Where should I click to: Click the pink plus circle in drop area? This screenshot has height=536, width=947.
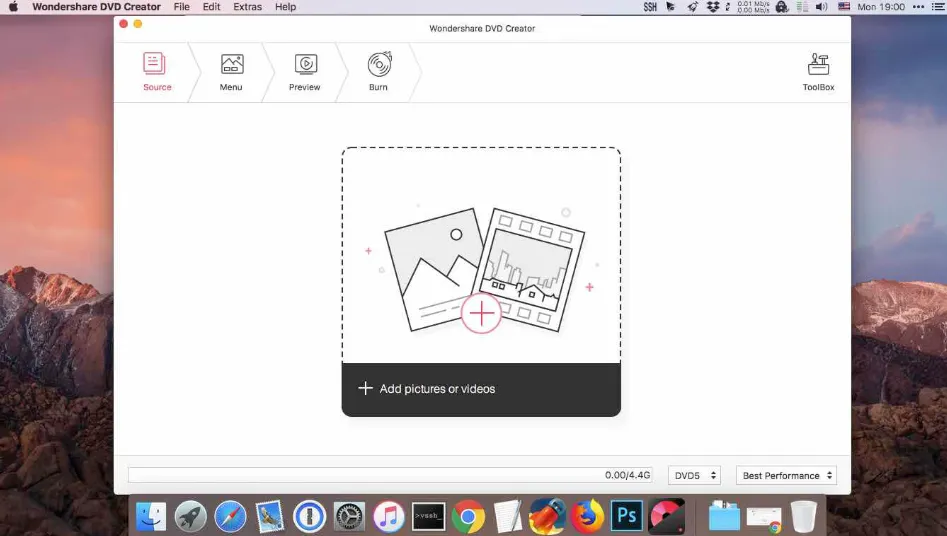(481, 313)
